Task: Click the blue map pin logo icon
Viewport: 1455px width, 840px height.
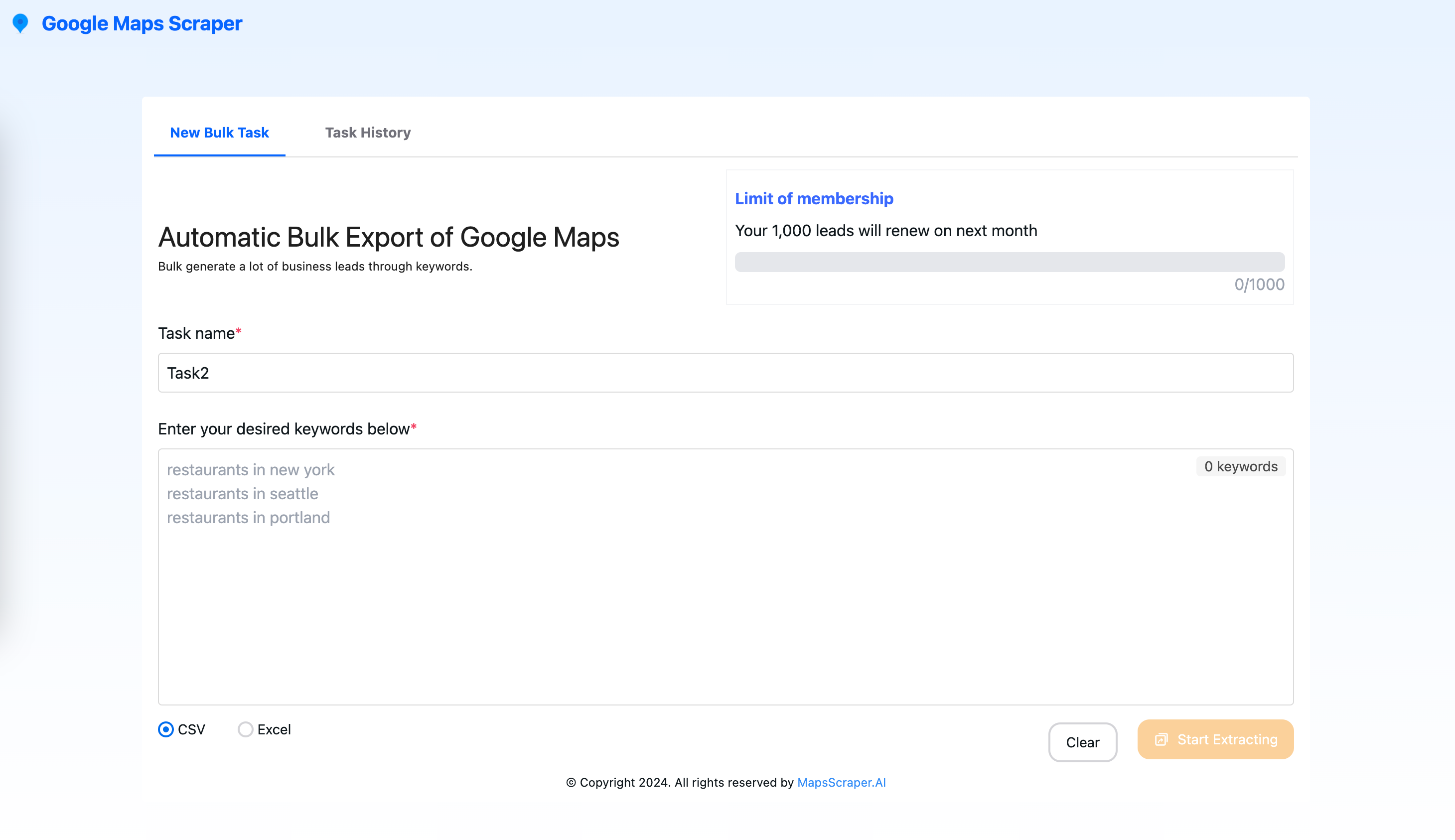Action: click(x=20, y=23)
